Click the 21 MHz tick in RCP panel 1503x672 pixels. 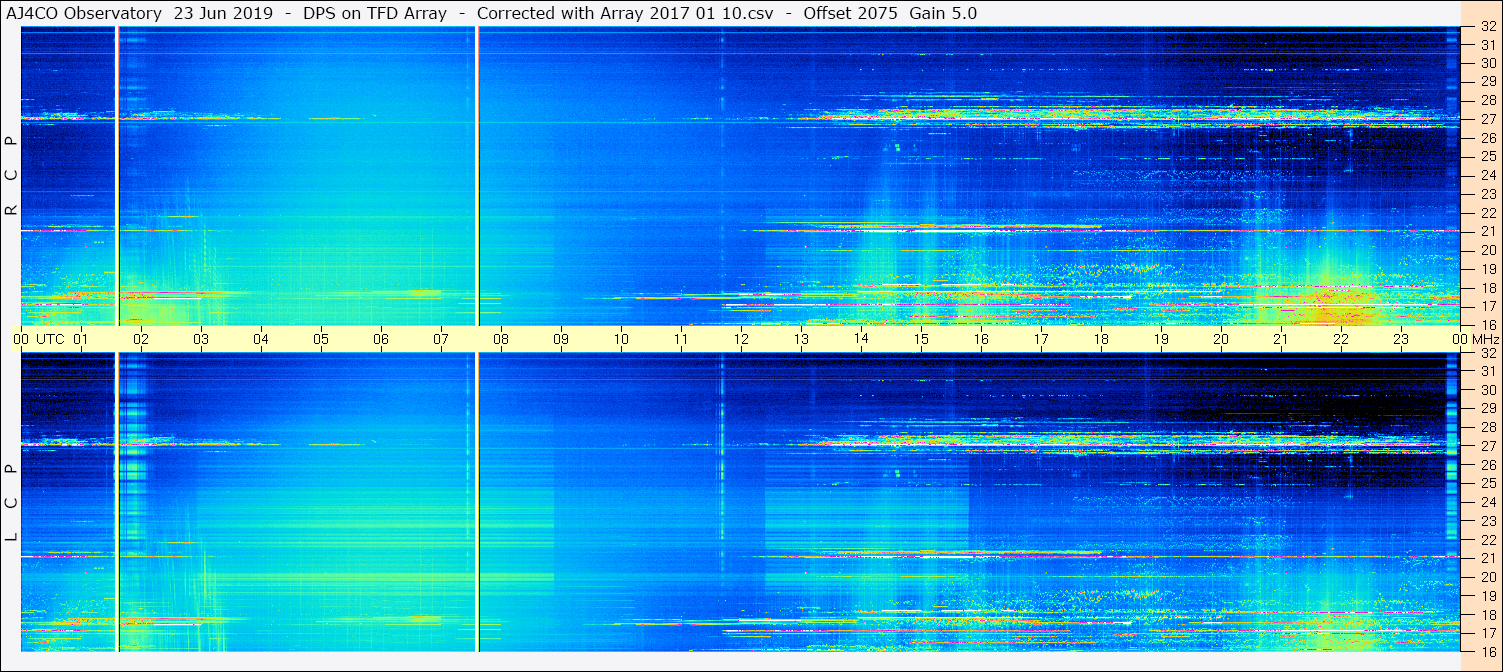click(1487, 231)
